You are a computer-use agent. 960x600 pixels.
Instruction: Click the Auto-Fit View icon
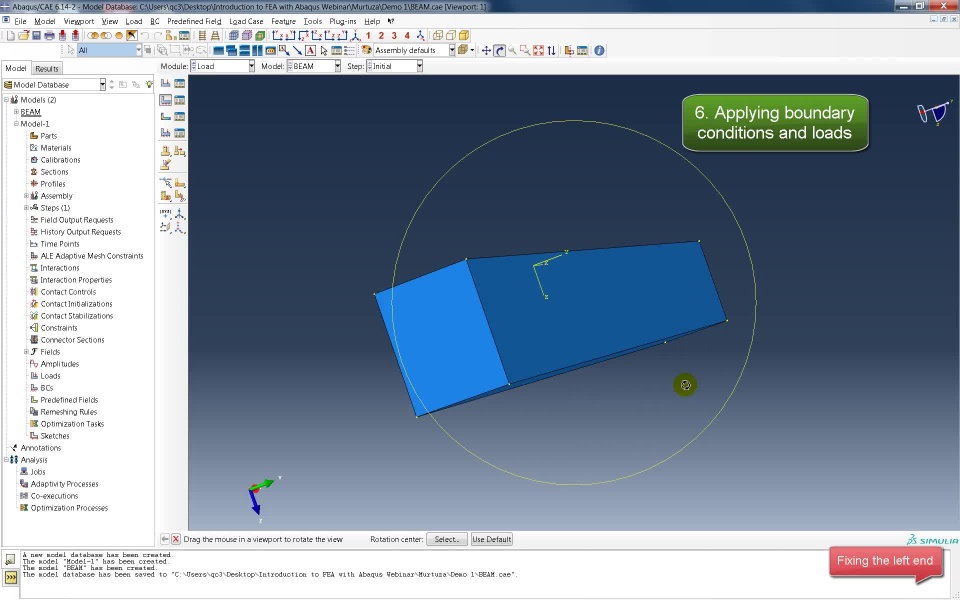[x=538, y=50]
